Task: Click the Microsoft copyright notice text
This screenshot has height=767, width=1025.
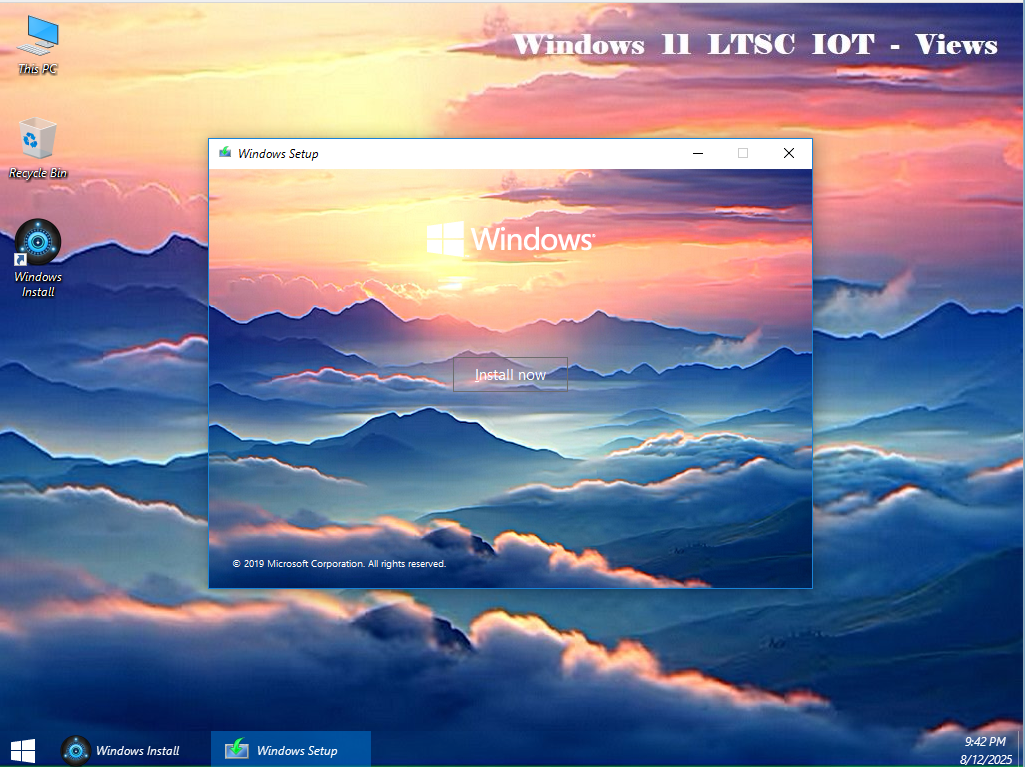Action: (339, 563)
